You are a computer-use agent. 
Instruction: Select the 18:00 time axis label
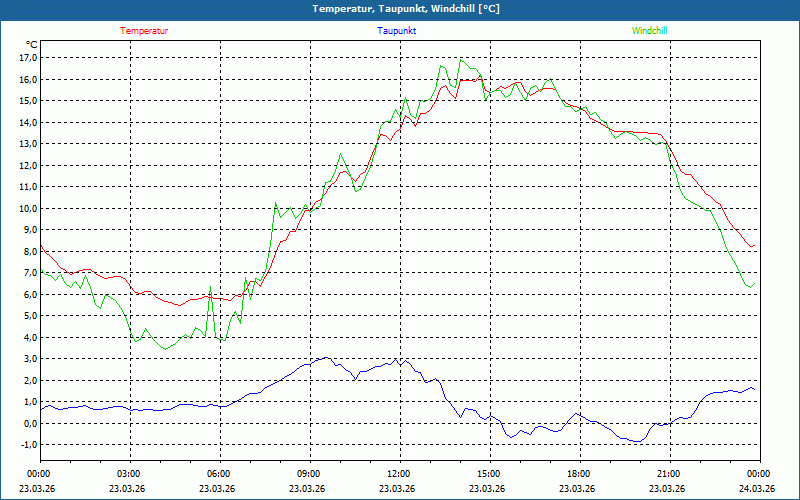tap(578, 474)
